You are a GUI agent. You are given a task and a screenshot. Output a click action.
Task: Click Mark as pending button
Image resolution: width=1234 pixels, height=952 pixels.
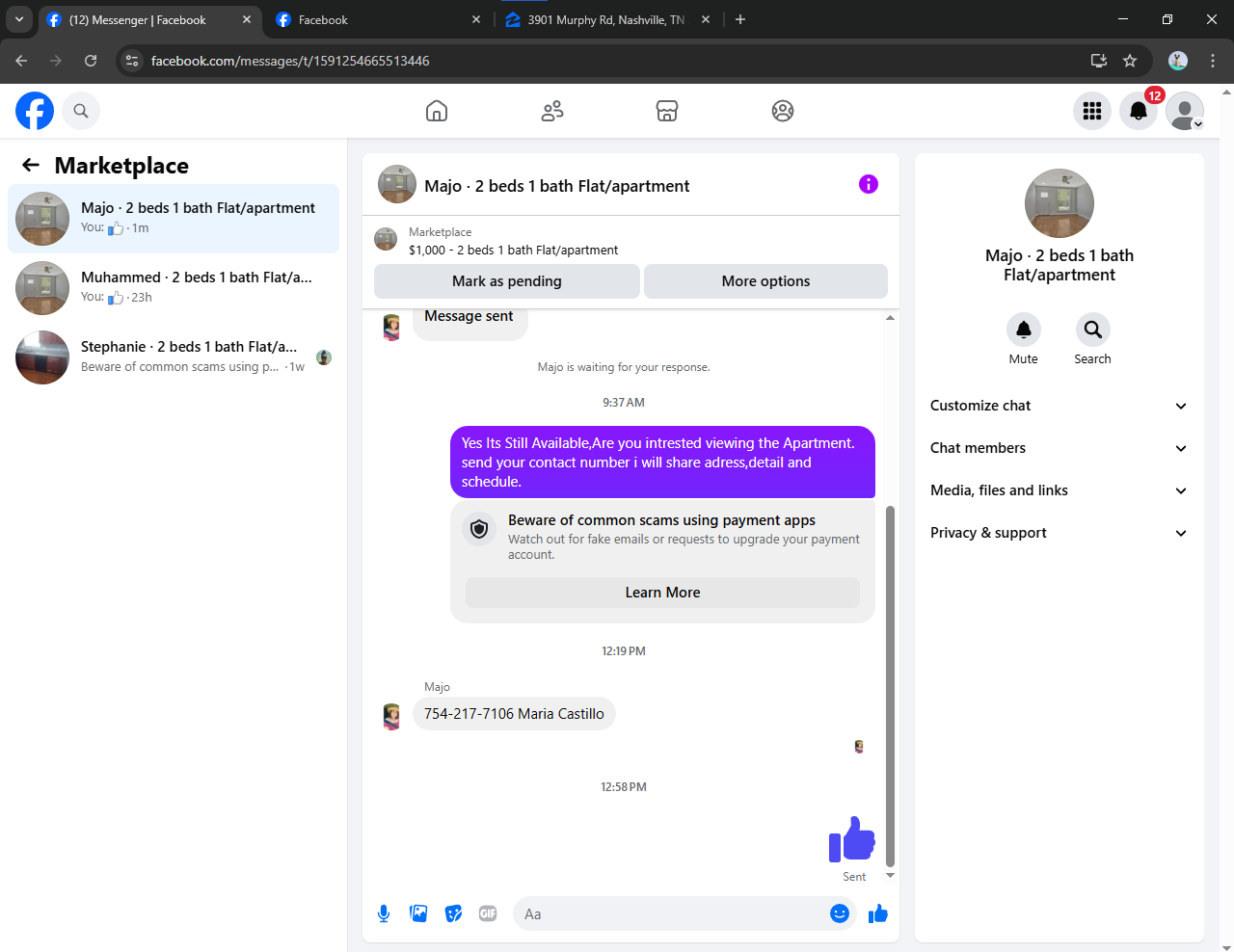(x=507, y=281)
